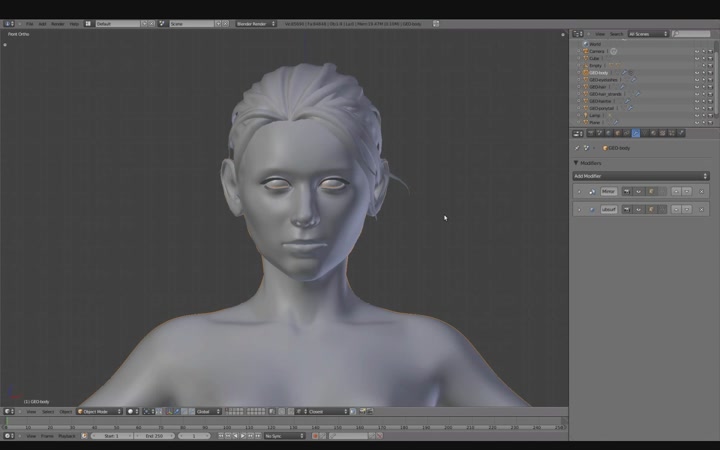Screen dimensions: 720x450
Task: Open the Particles properties tab
Action: [672, 133]
